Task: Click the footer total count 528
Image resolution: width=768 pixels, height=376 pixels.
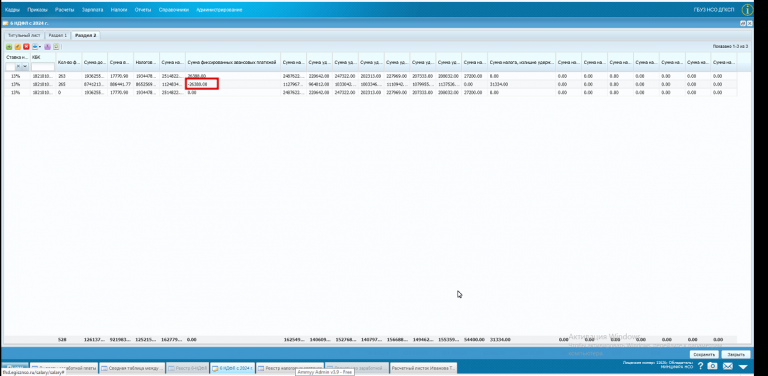Action: pos(62,339)
